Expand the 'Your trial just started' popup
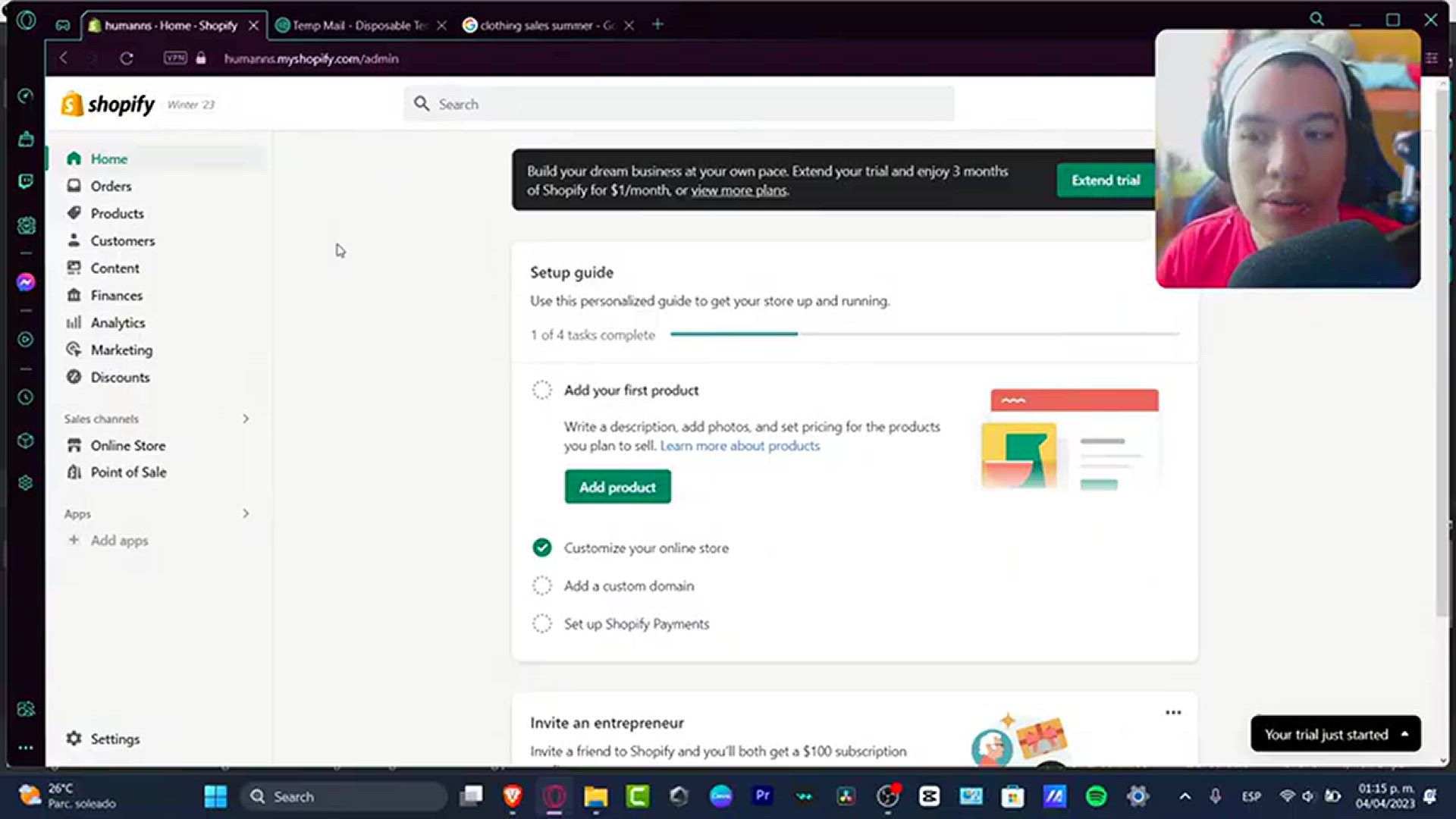Image resolution: width=1456 pixels, height=819 pixels. click(x=1335, y=734)
